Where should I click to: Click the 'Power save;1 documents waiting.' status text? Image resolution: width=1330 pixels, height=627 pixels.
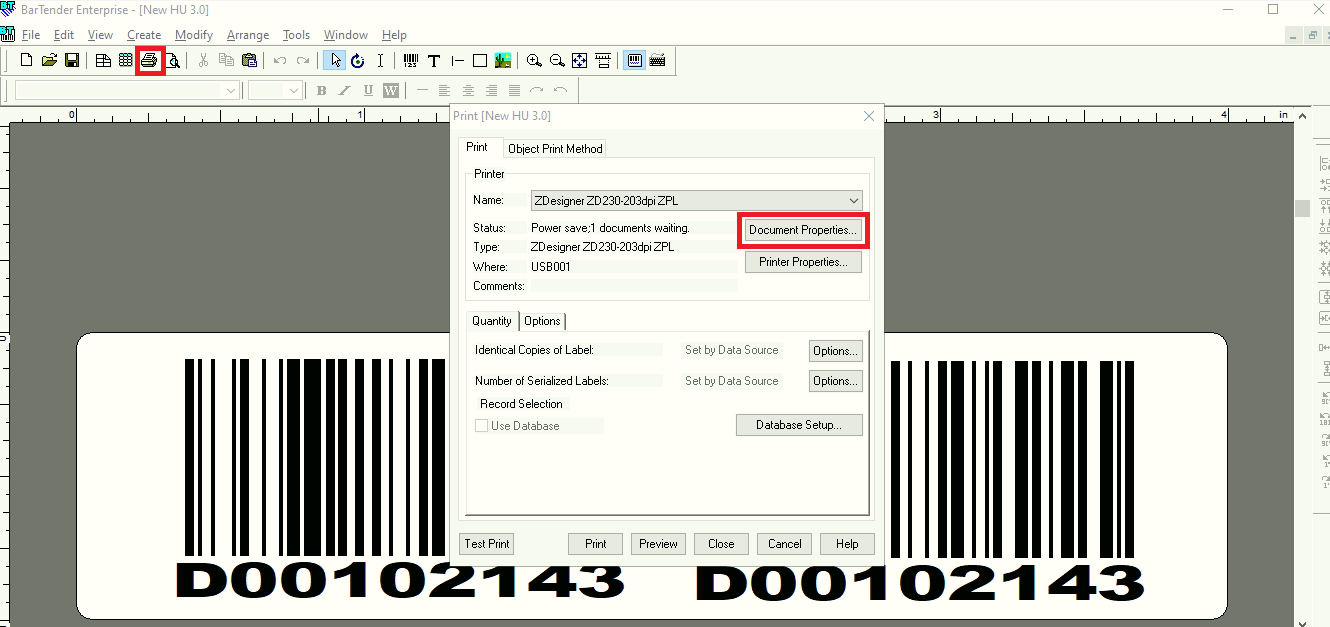[610, 228]
